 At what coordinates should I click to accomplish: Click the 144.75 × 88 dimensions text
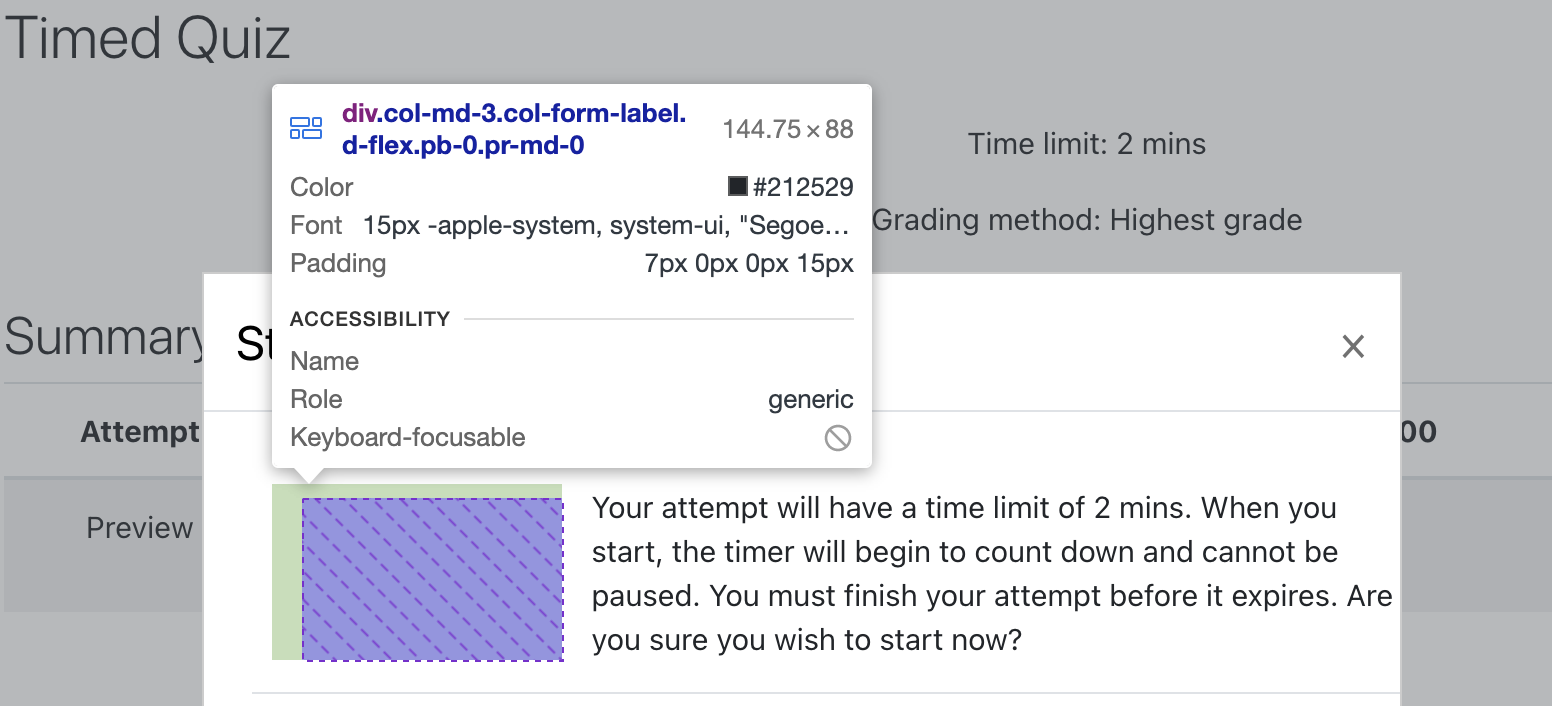click(788, 129)
